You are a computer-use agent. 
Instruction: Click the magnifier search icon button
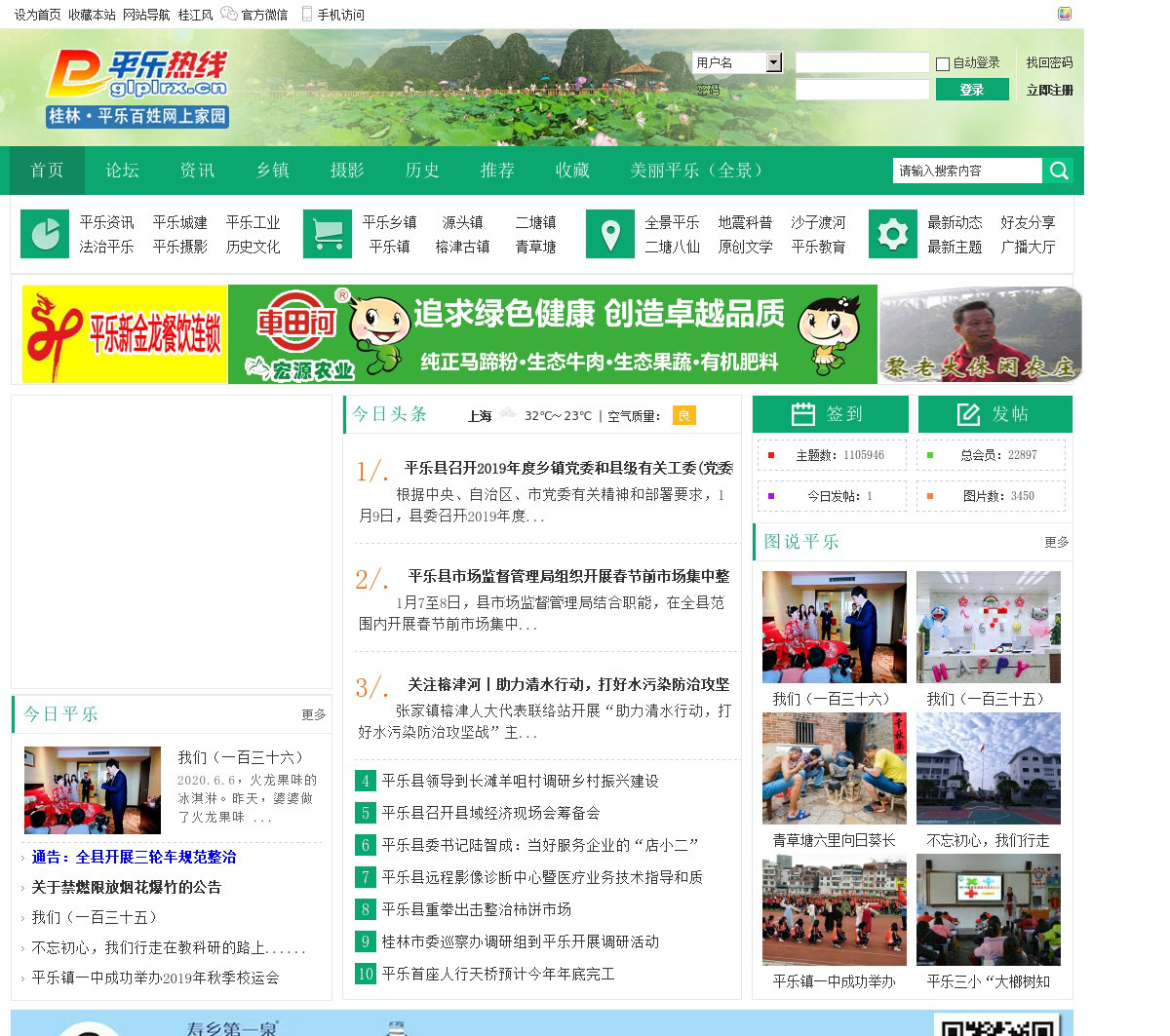[x=1058, y=171]
